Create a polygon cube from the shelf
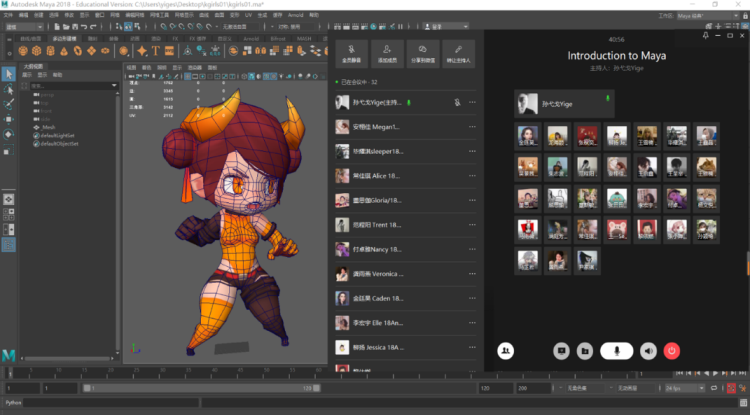750x415 pixels. [x=36, y=51]
